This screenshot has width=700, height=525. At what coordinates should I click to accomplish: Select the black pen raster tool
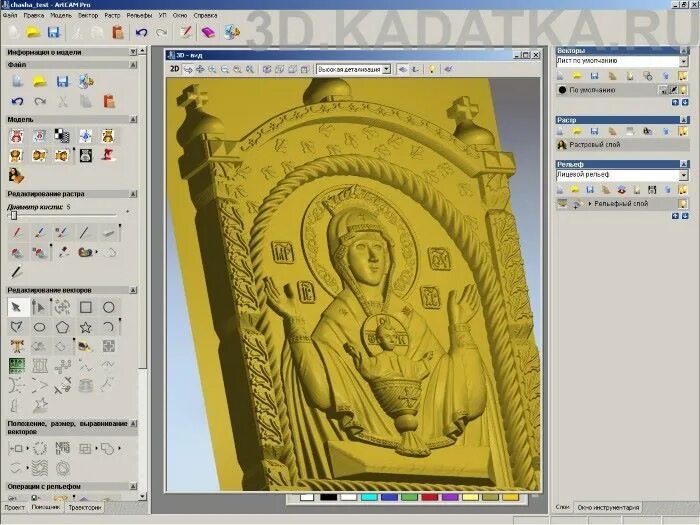click(x=17, y=271)
